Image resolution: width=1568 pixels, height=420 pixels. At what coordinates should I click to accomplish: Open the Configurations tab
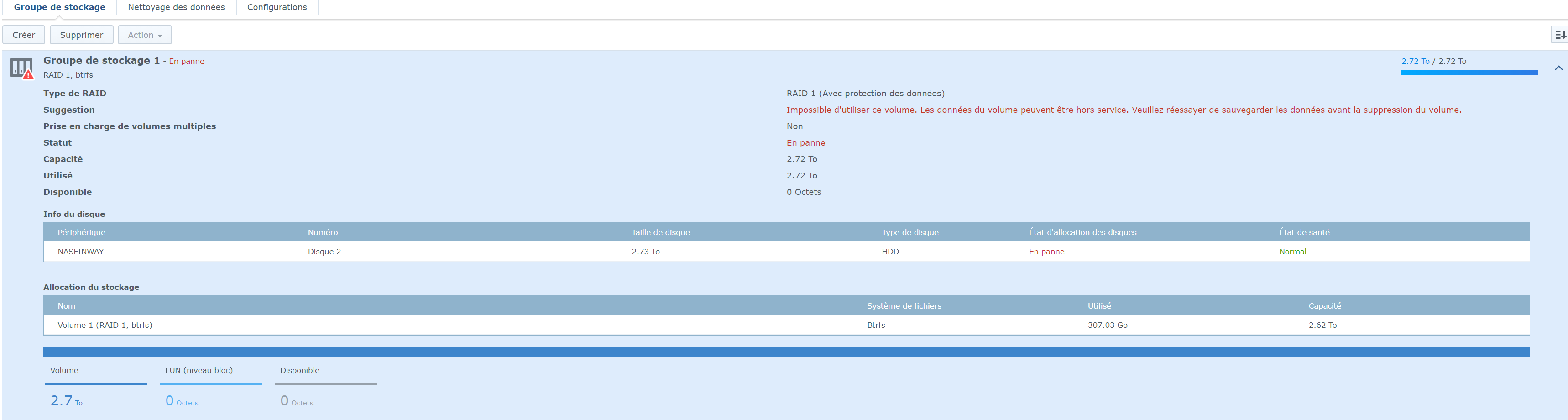[277, 7]
